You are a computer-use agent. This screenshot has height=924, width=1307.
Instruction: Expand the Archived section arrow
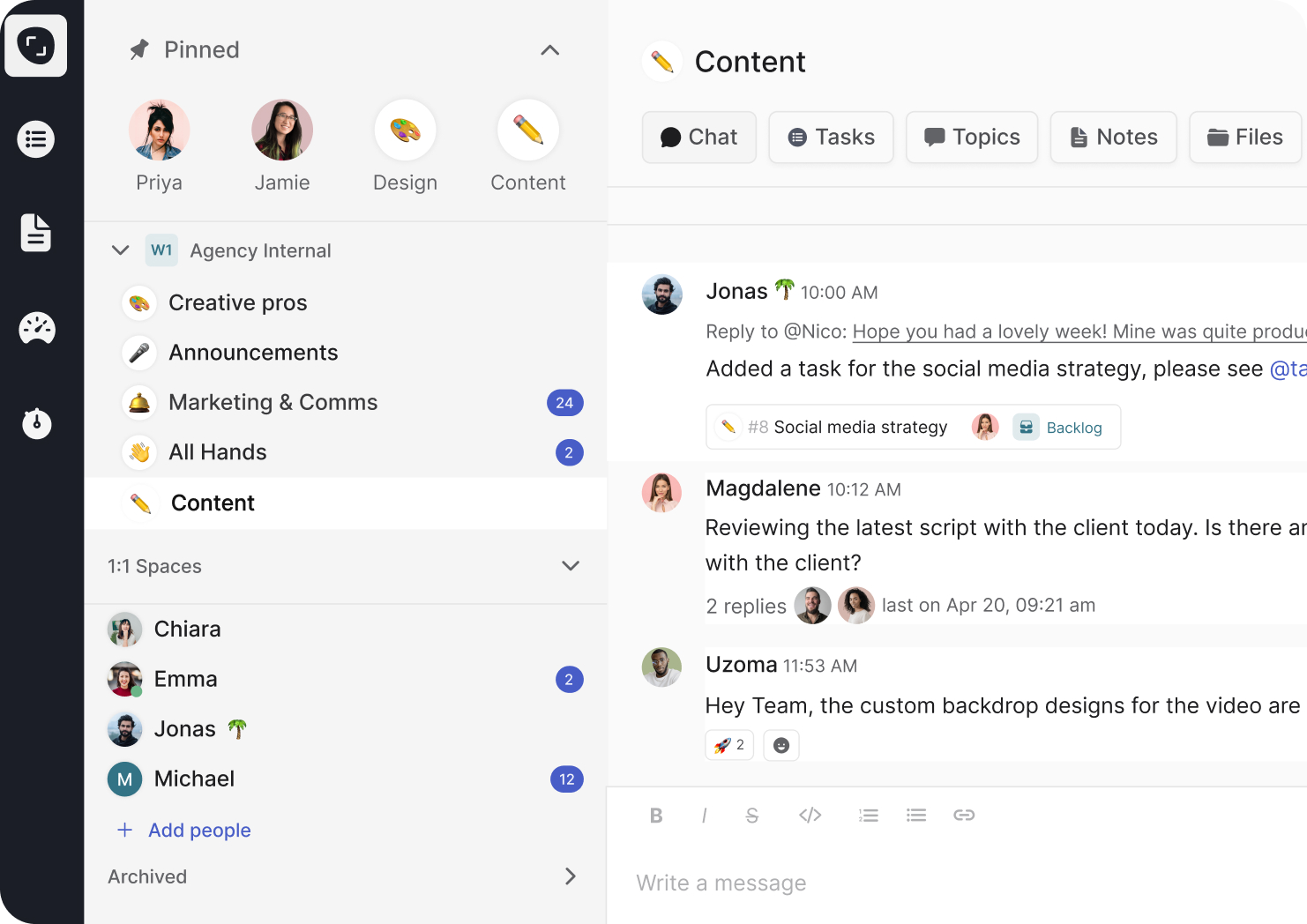571,876
